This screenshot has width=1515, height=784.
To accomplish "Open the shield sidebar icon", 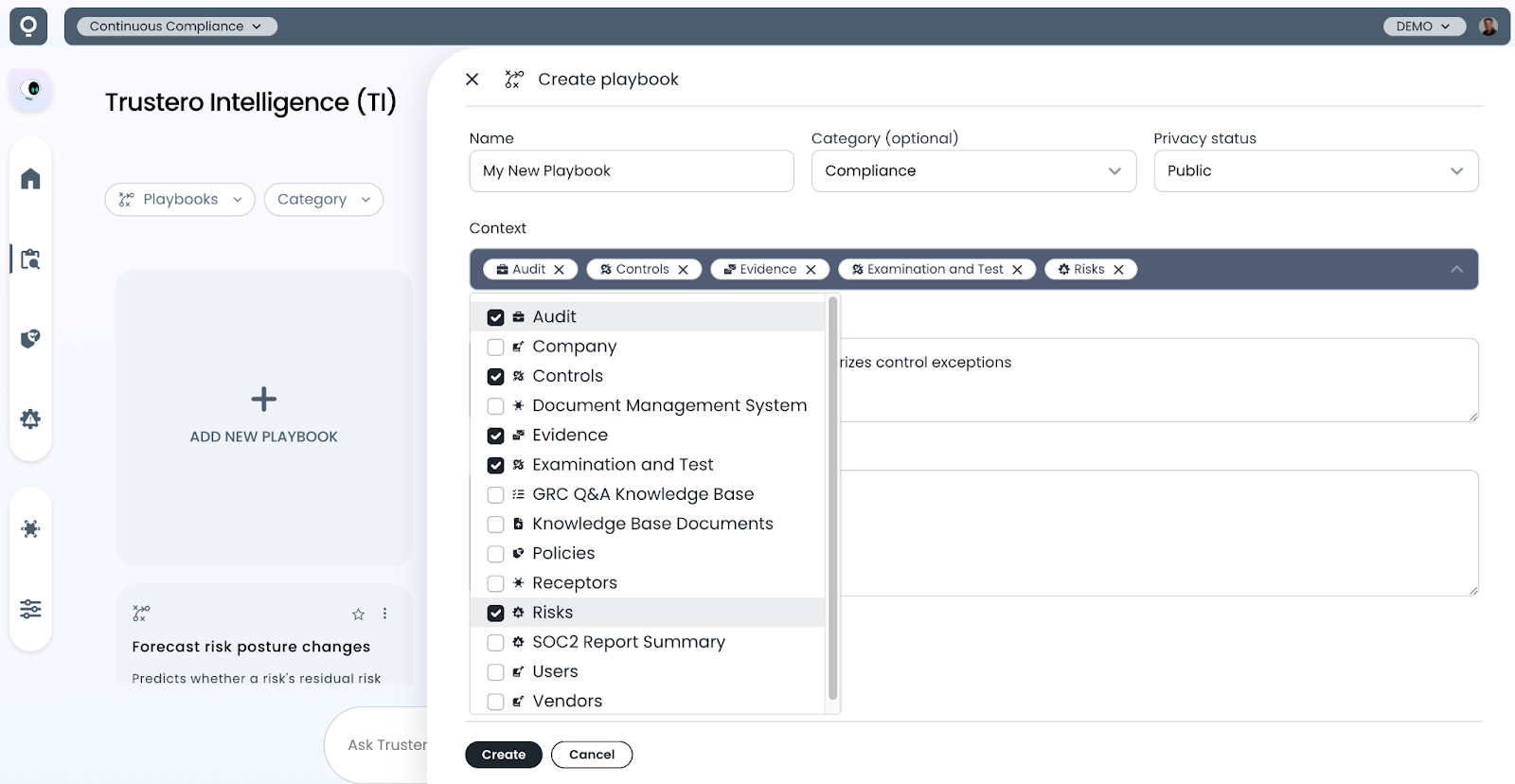I will point(30,339).
